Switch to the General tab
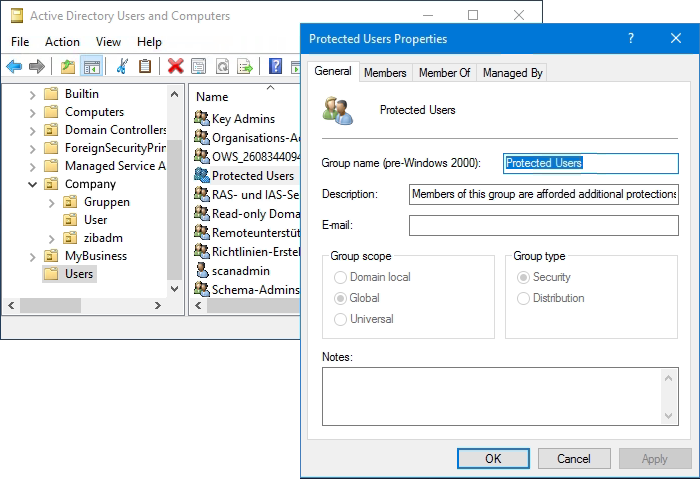Image resolution: width=700 pixels, height=479 pixels. tap(333, 71)
